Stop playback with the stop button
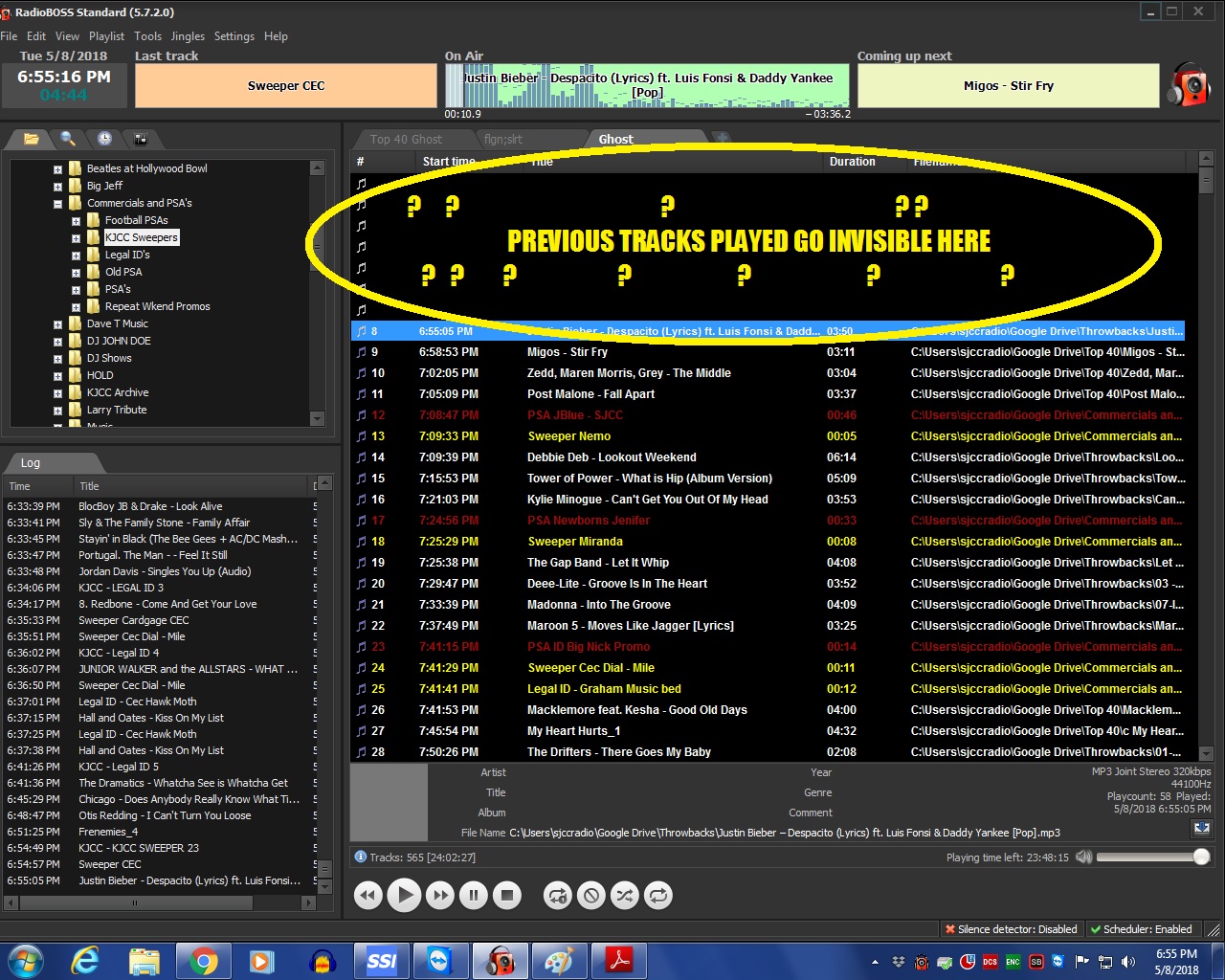Image resolution: width=1225 pixels, height=980 pixels. pos(508,896)
